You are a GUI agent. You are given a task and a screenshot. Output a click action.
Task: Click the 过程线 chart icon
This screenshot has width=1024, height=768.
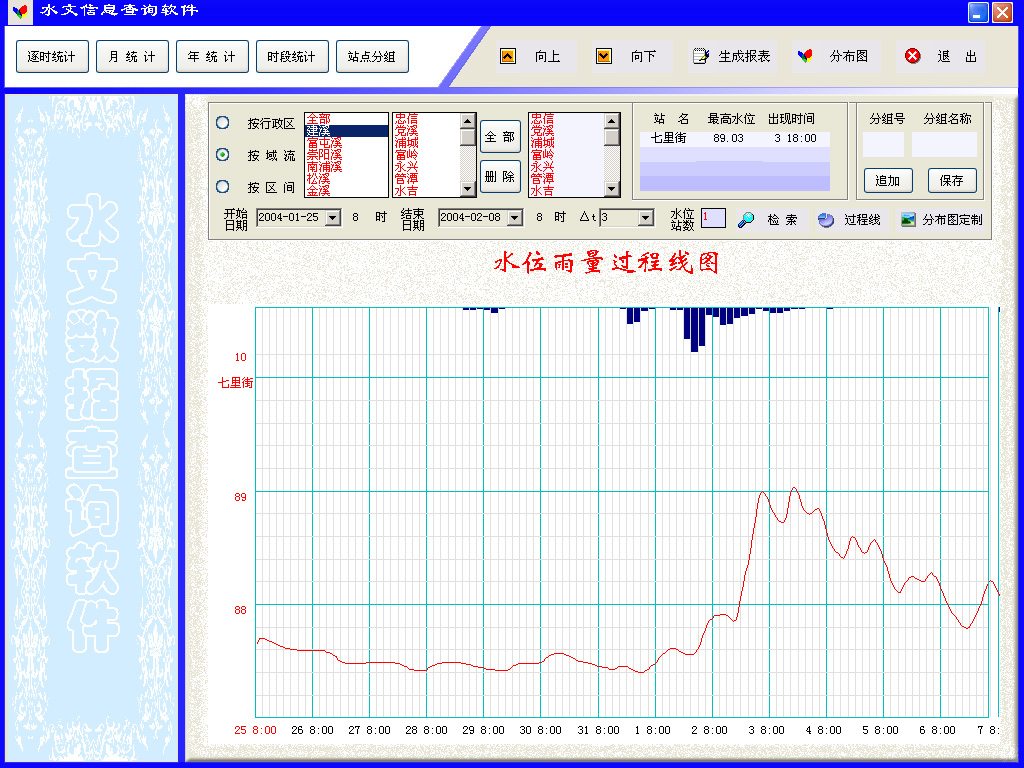pos(826,220)
